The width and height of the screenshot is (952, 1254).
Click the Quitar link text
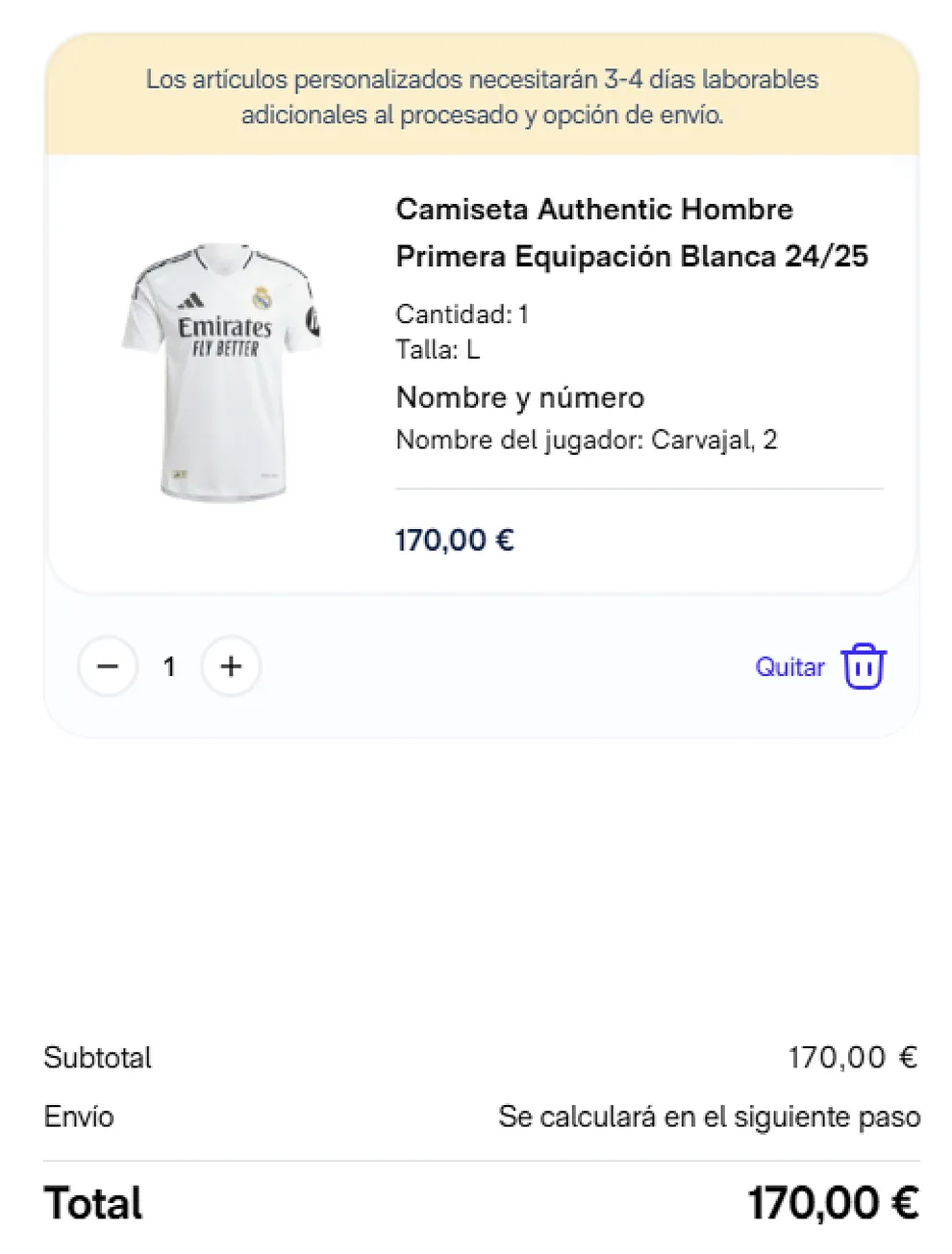click(x=789, y=667)
